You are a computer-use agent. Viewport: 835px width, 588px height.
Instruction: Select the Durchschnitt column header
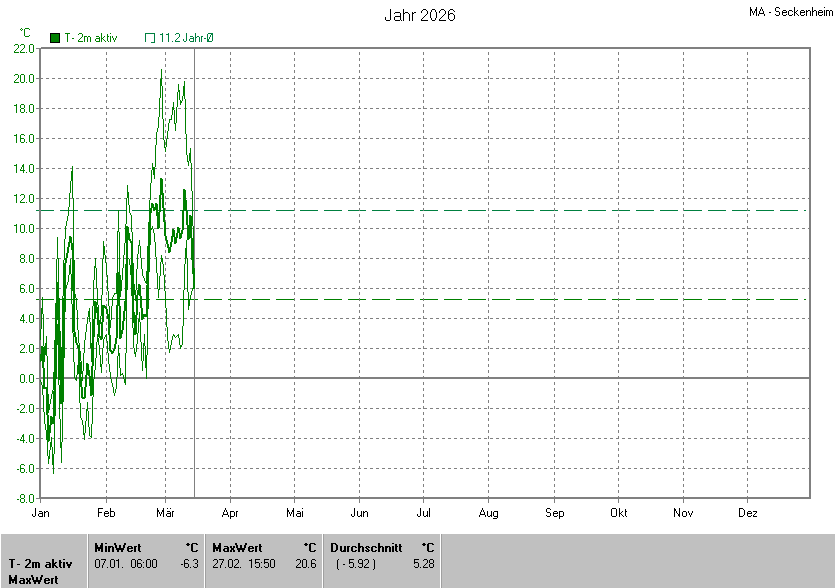click(366, 548)
